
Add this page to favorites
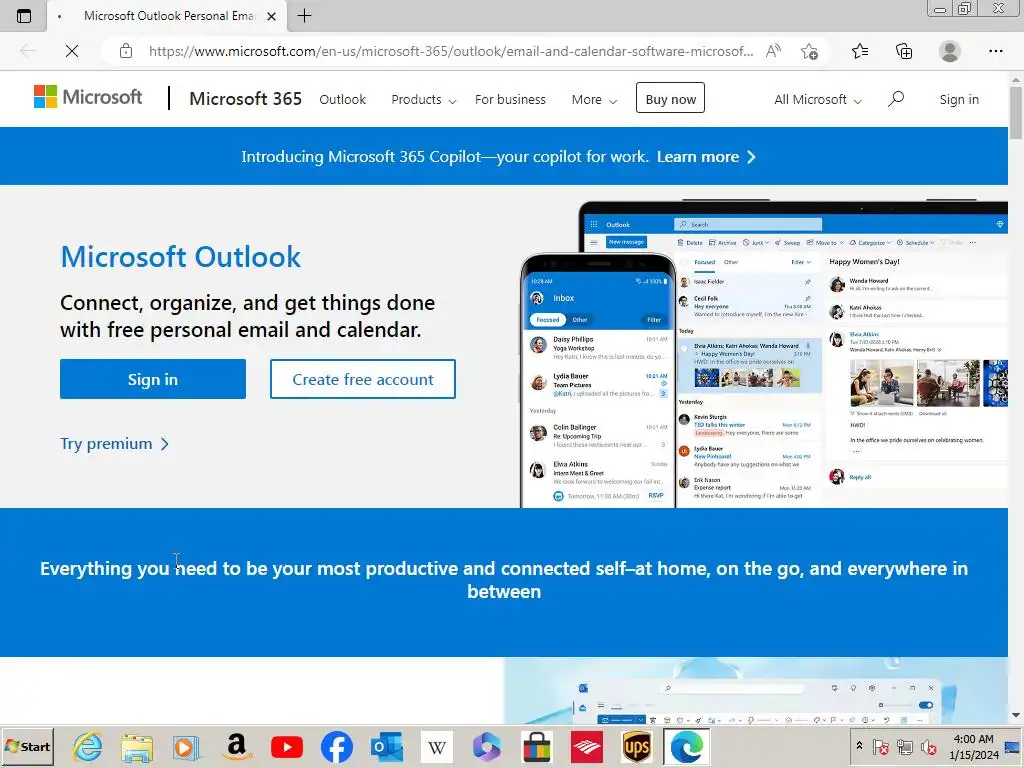809,51
